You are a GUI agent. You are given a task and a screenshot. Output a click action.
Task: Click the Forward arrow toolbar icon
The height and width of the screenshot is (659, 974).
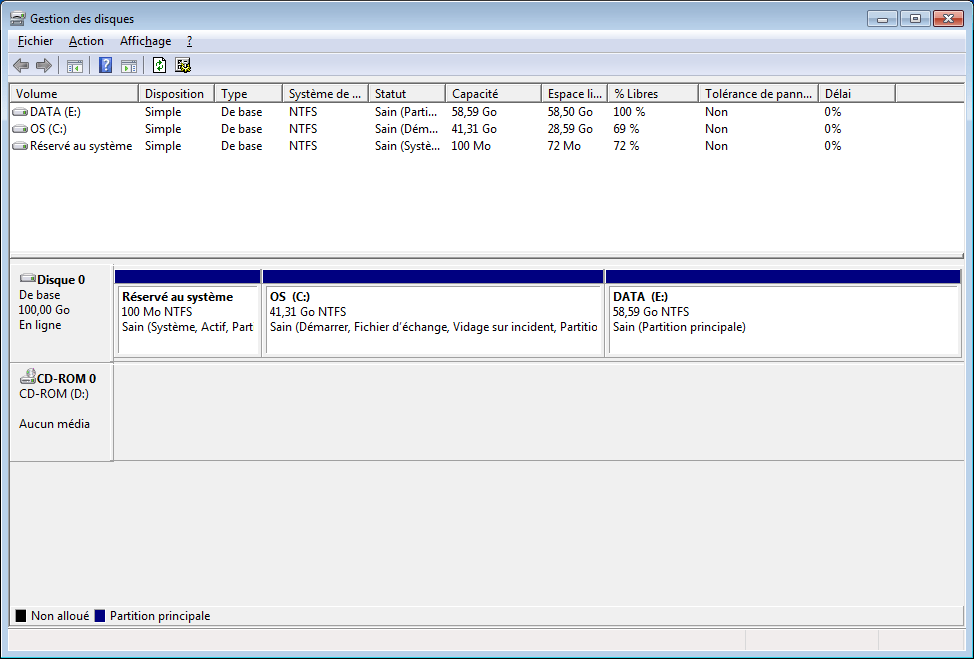(x=43, y=65)
